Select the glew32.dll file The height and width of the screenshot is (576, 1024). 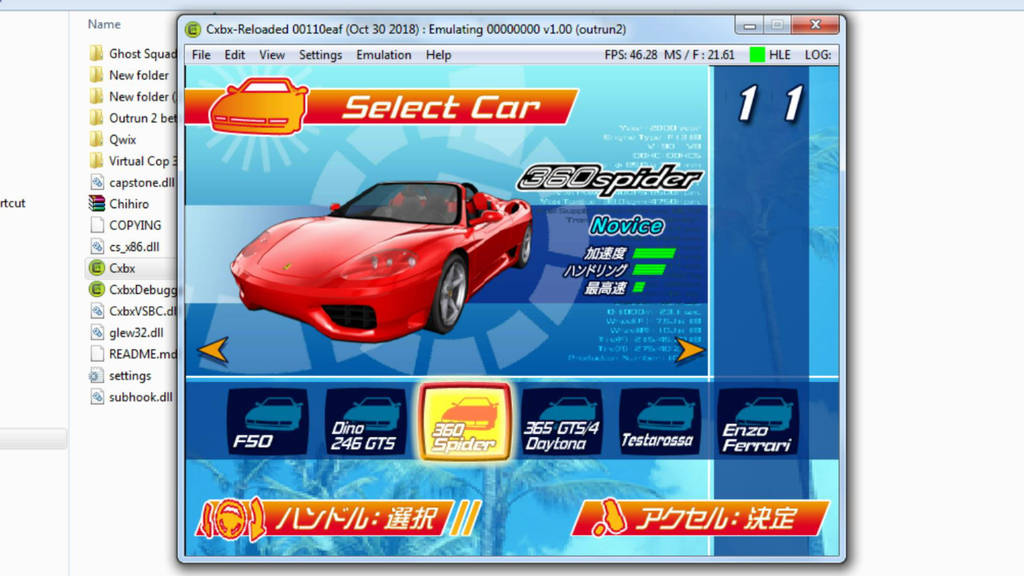pyautogui.click(x=127, y=332)
